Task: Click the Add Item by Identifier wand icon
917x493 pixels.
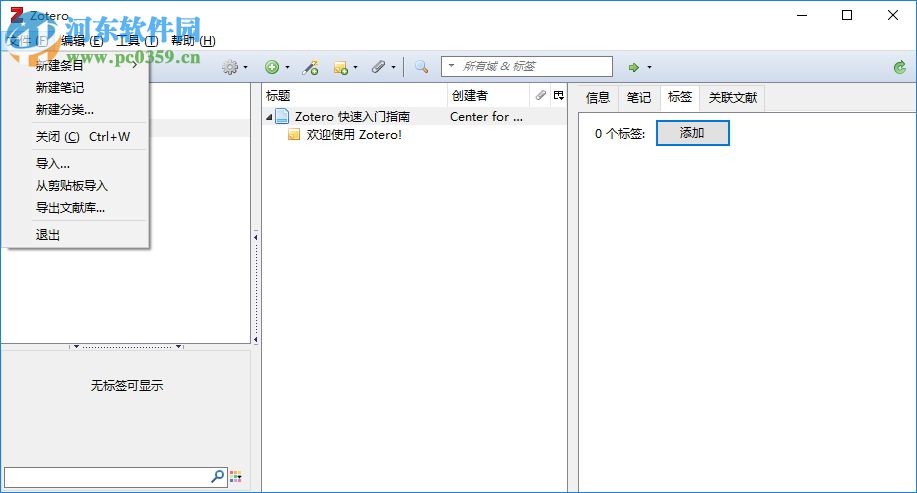Action: (x=310, y=67)
